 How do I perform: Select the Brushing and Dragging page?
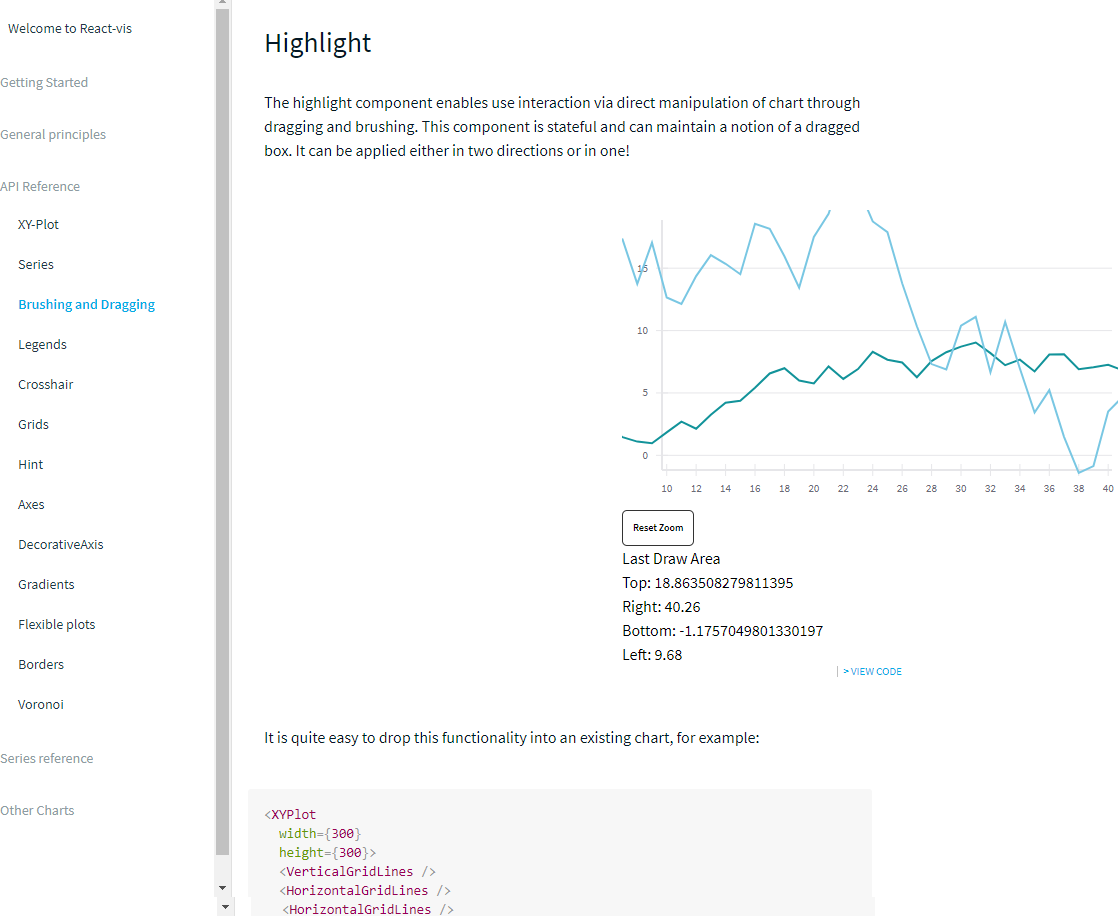pyautogui.click(x=86, y=304)
